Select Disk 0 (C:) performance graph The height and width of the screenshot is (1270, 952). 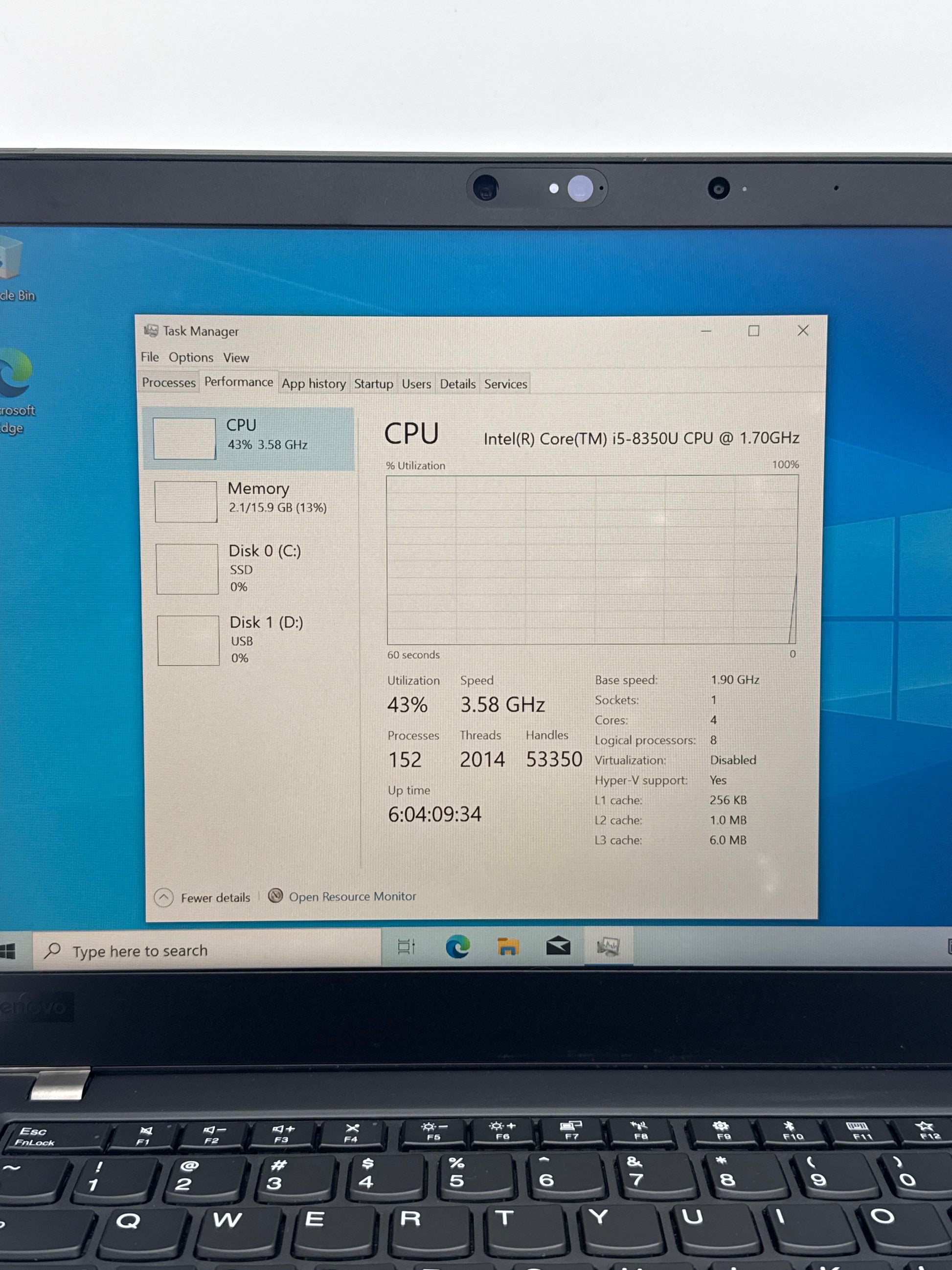(188, 569)
